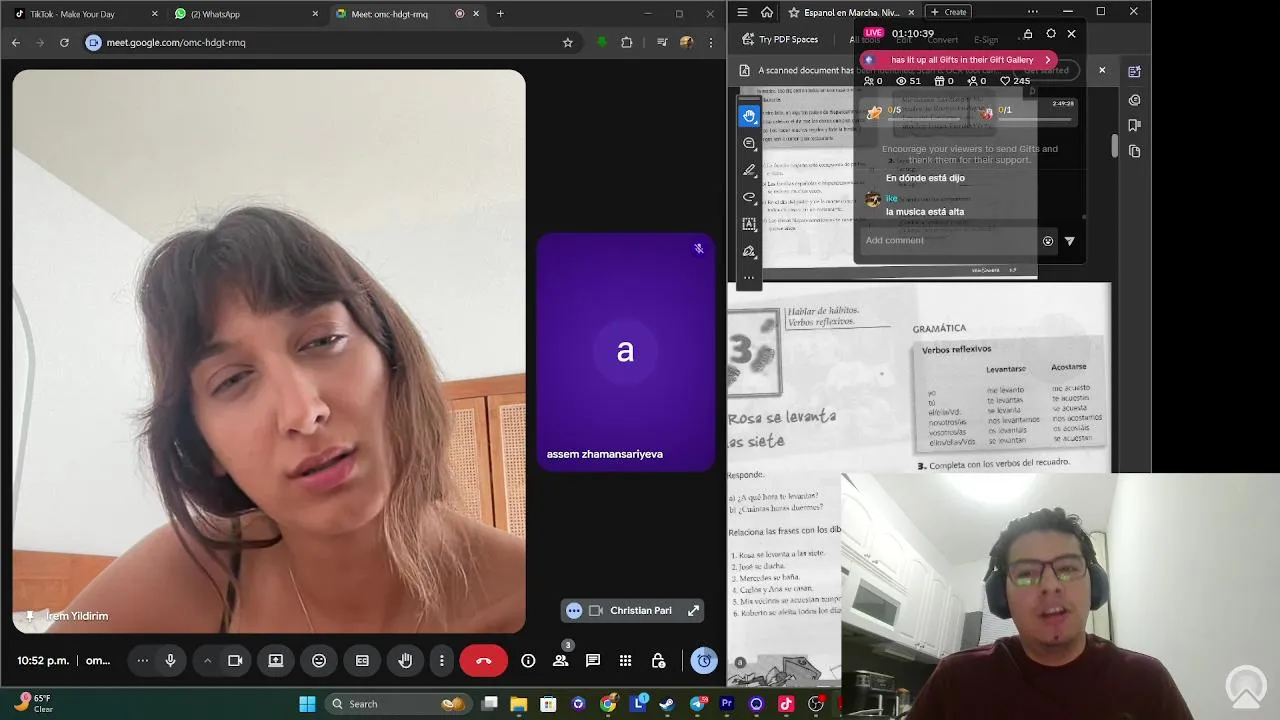The height and width of the screenshot is (720, 1280).
Task: Open options dots on Christian Pari tile
Action: click(x=574, y=611)
